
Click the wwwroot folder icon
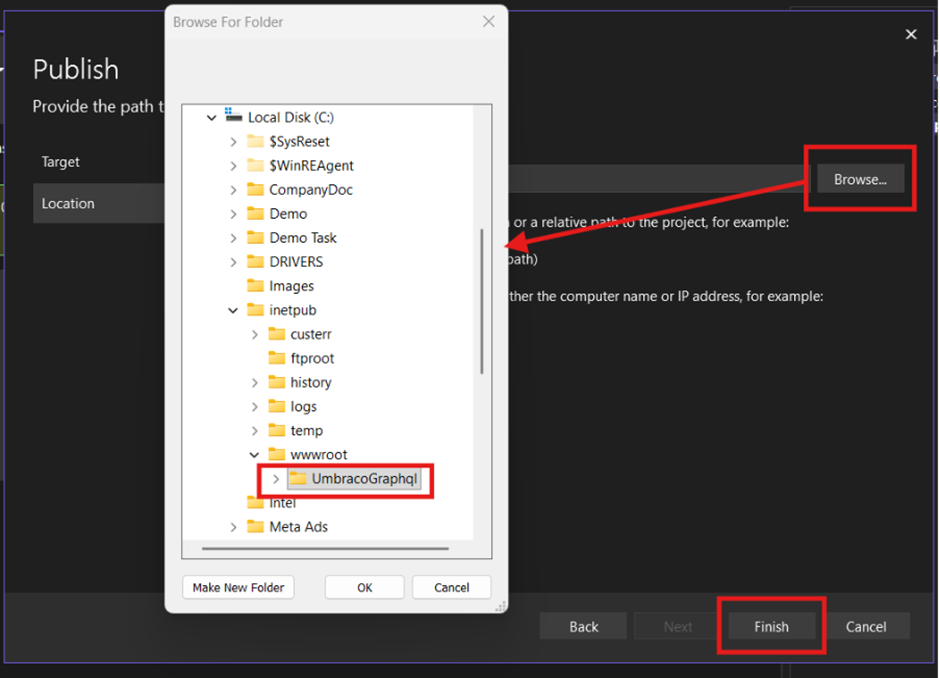[x=277, y=455]
